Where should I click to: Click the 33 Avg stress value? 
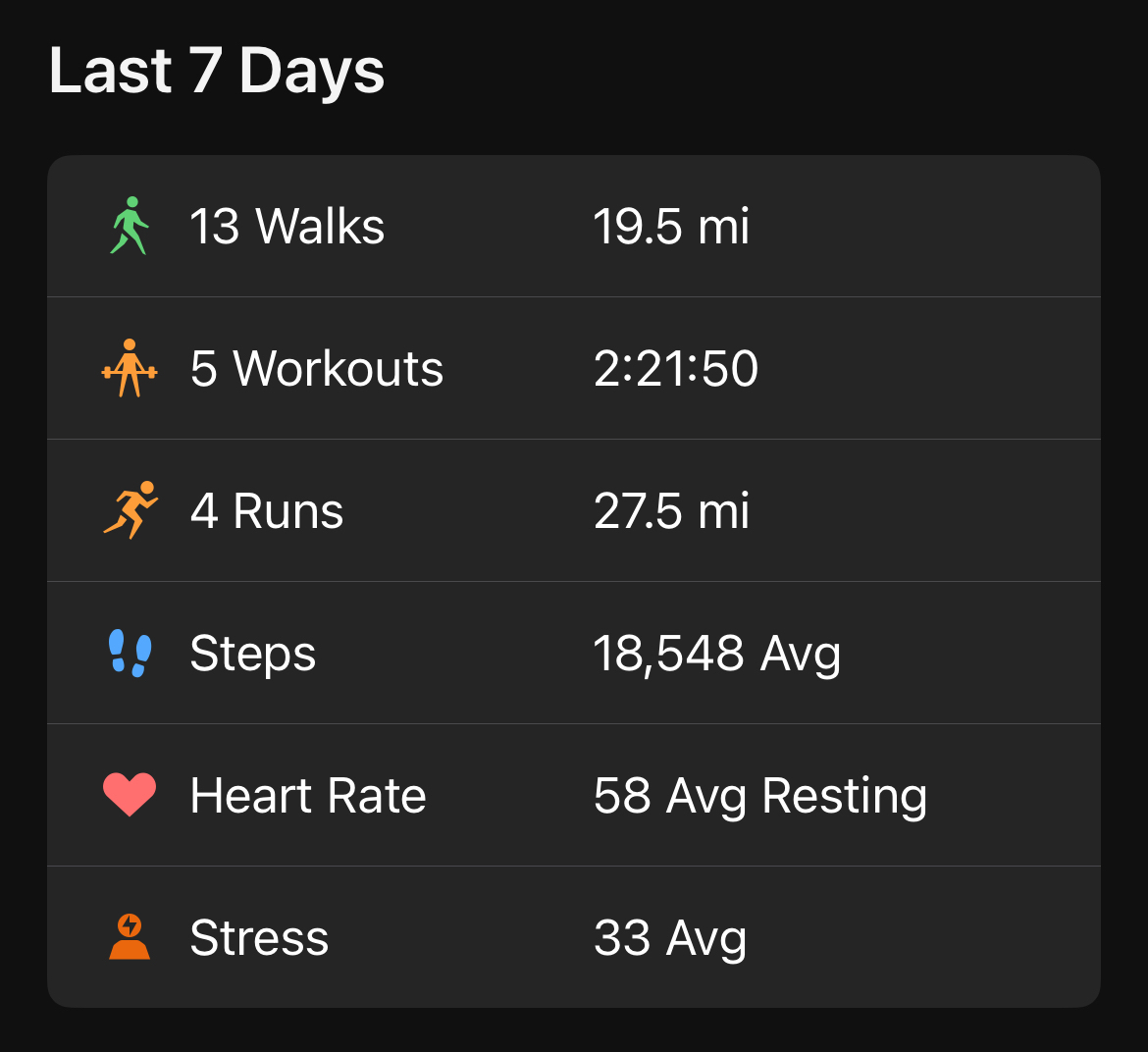click(x=669, y=938)
